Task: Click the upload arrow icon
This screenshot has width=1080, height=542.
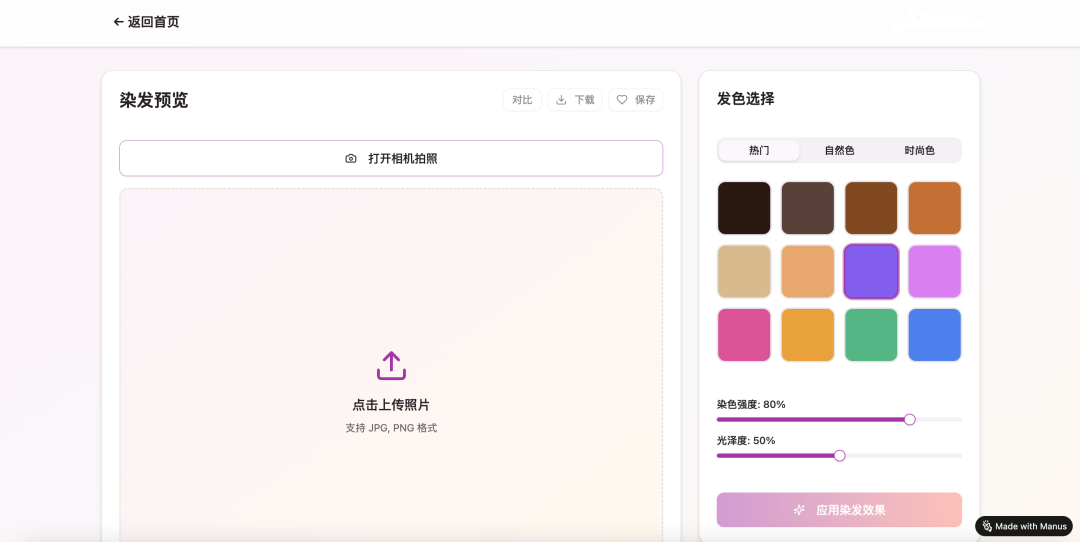Action: coord(391,366)
